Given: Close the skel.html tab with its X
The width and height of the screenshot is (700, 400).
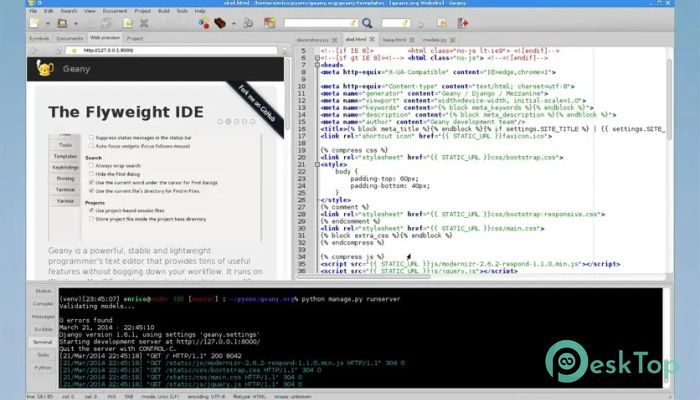Looking at the screenshot, I should (x=372, y=39).
